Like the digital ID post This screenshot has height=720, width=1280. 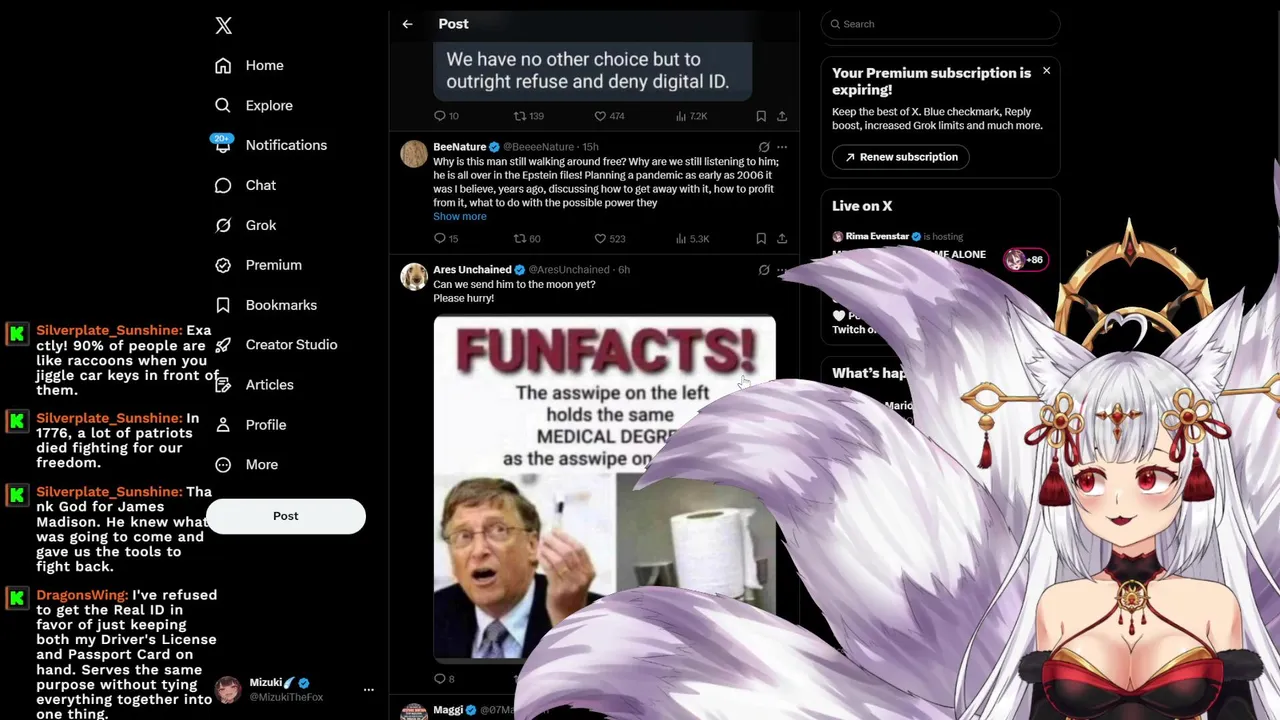coord(600,116)
